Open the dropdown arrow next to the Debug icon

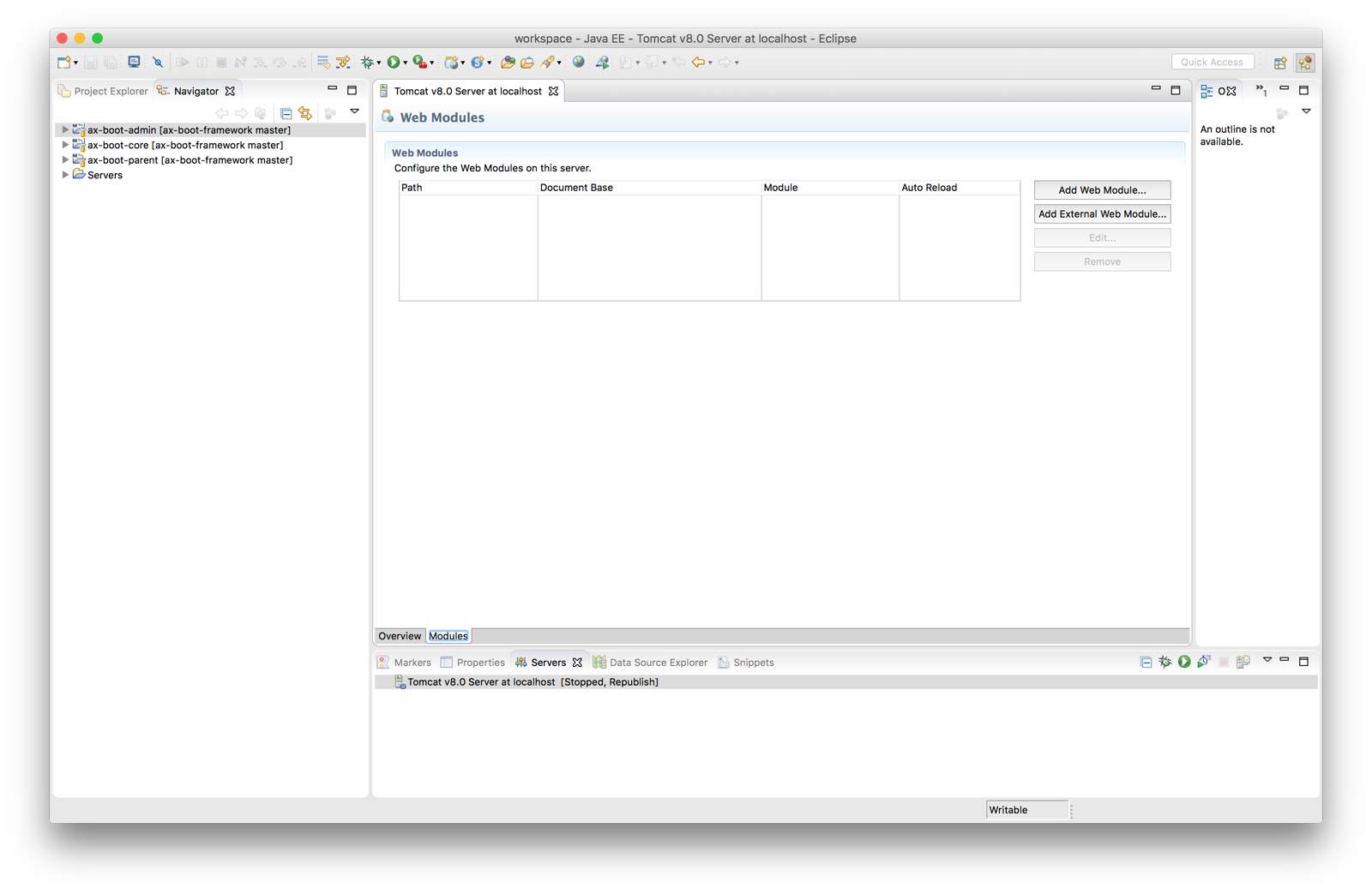point(379,63)
